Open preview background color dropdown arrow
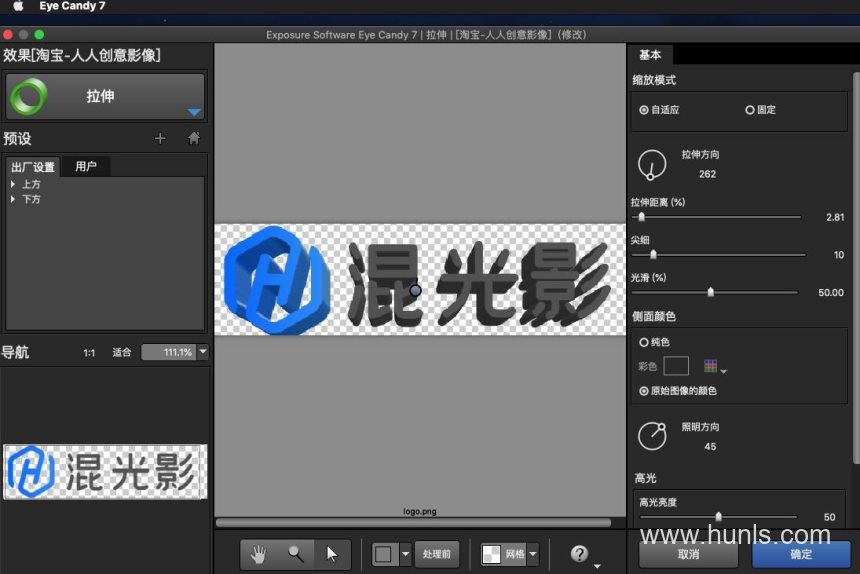The width and height of the screenshot is (860, 574). click(x=405, y=554)
